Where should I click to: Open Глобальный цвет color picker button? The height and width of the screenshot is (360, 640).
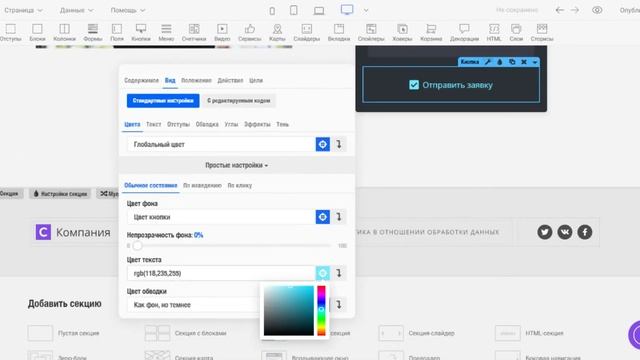[x=322, y=144]
